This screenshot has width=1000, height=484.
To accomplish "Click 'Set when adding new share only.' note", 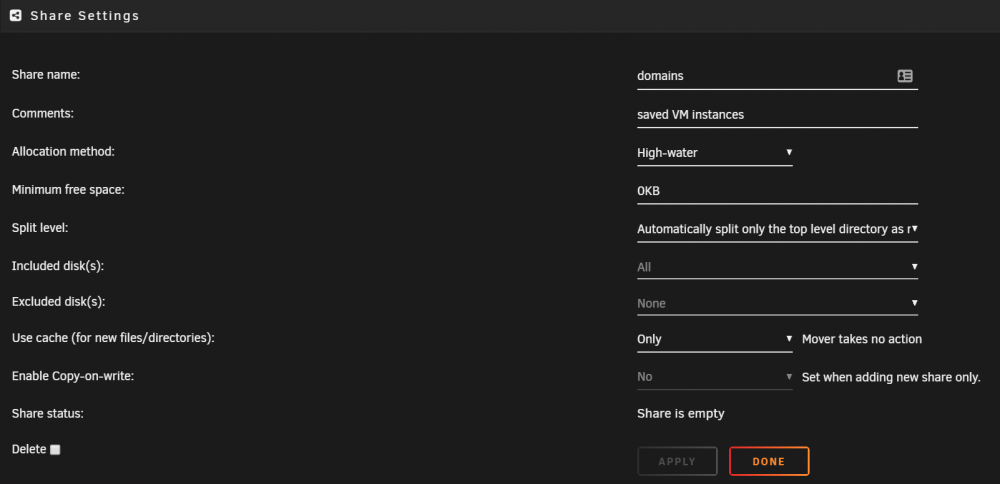I will click(x=891, y=377).
